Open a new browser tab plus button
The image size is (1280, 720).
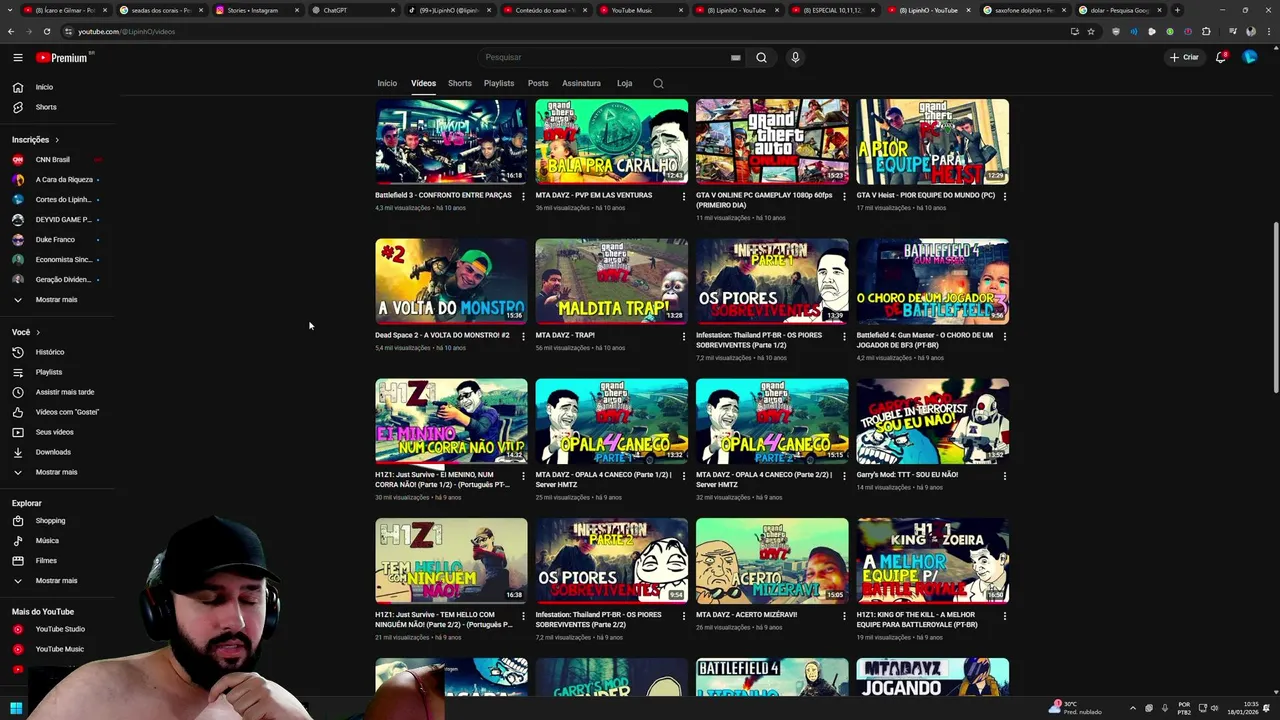[1177, 10]
